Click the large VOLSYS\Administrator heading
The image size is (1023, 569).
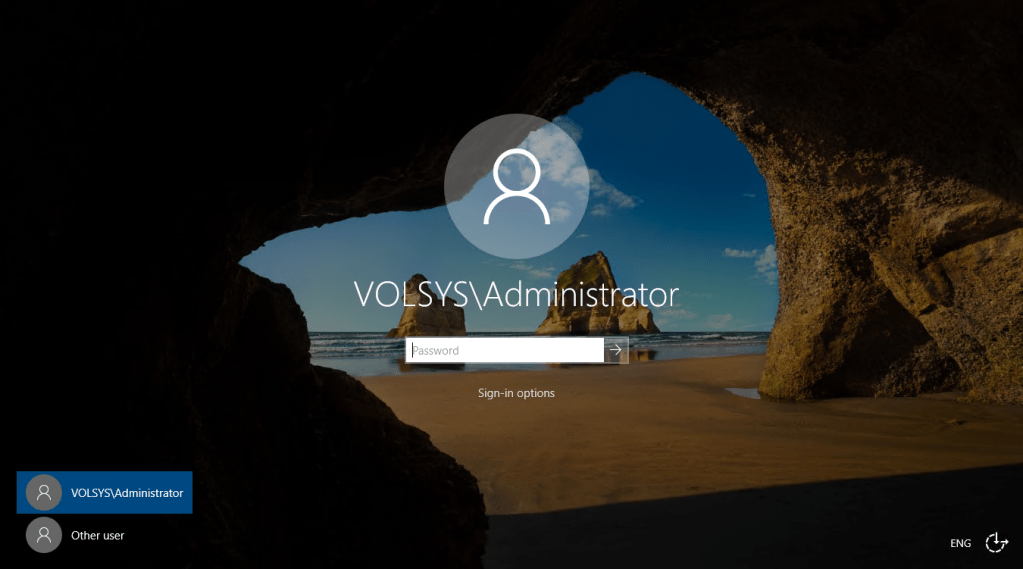[x=516, y=294]
